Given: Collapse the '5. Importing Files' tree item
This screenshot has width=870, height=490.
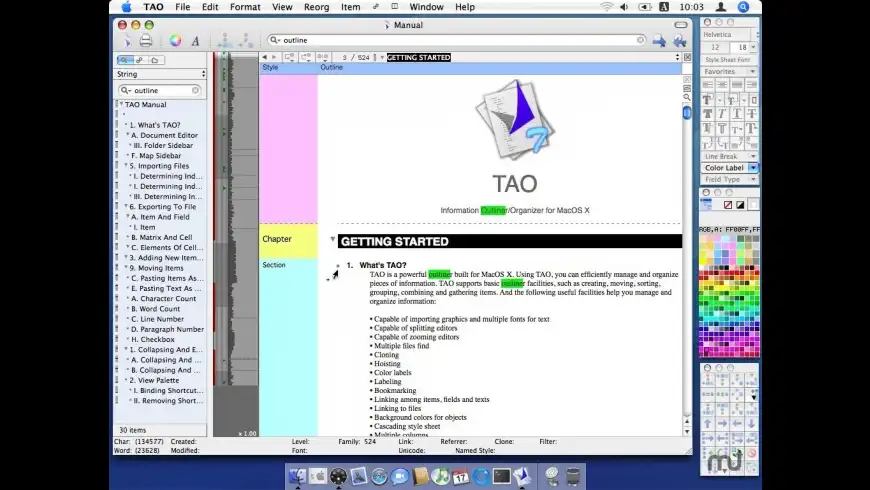Looking at the screenshot, I should [126, 166].
